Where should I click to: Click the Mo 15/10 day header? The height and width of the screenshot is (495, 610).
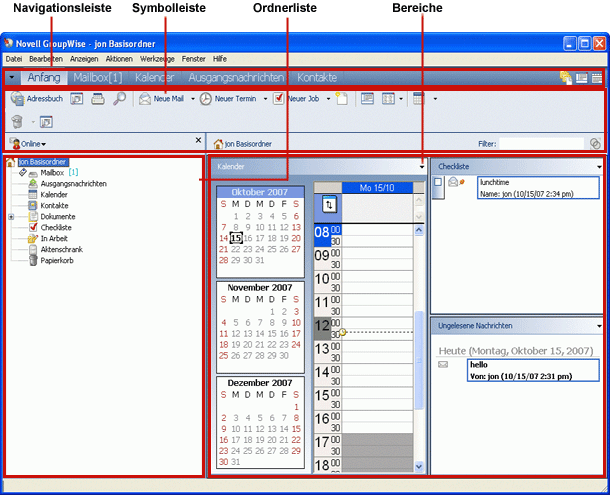coord(377,188)
